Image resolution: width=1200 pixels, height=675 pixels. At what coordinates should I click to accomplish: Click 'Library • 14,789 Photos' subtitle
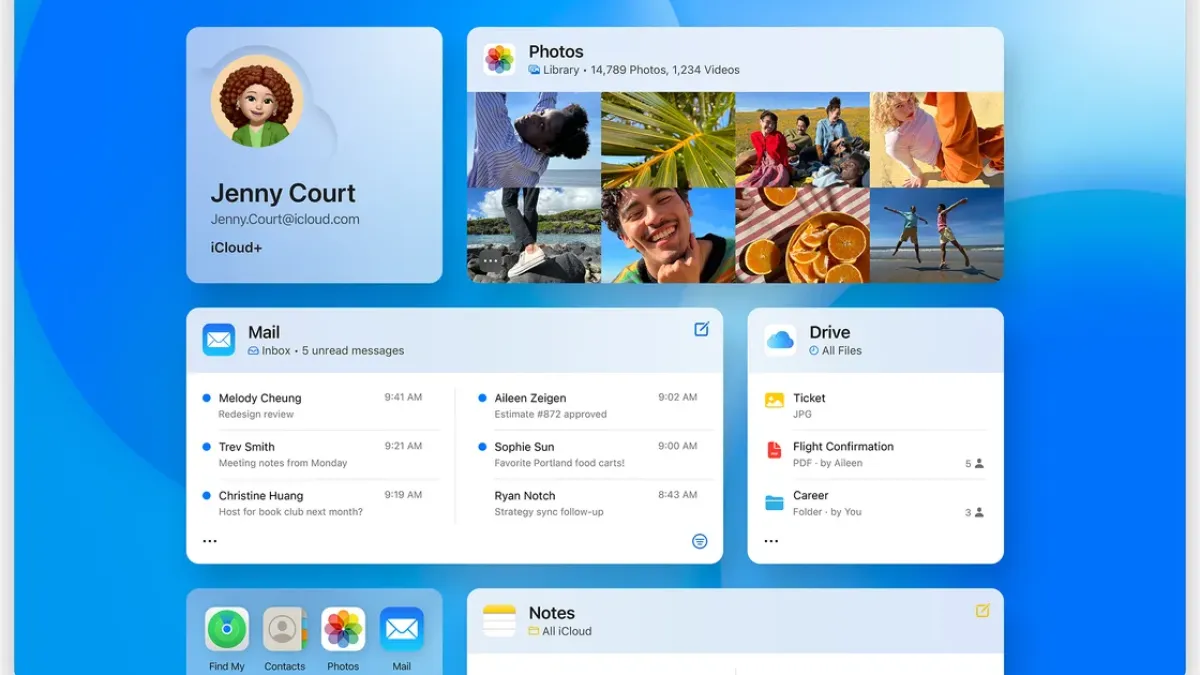pos(634,70)
